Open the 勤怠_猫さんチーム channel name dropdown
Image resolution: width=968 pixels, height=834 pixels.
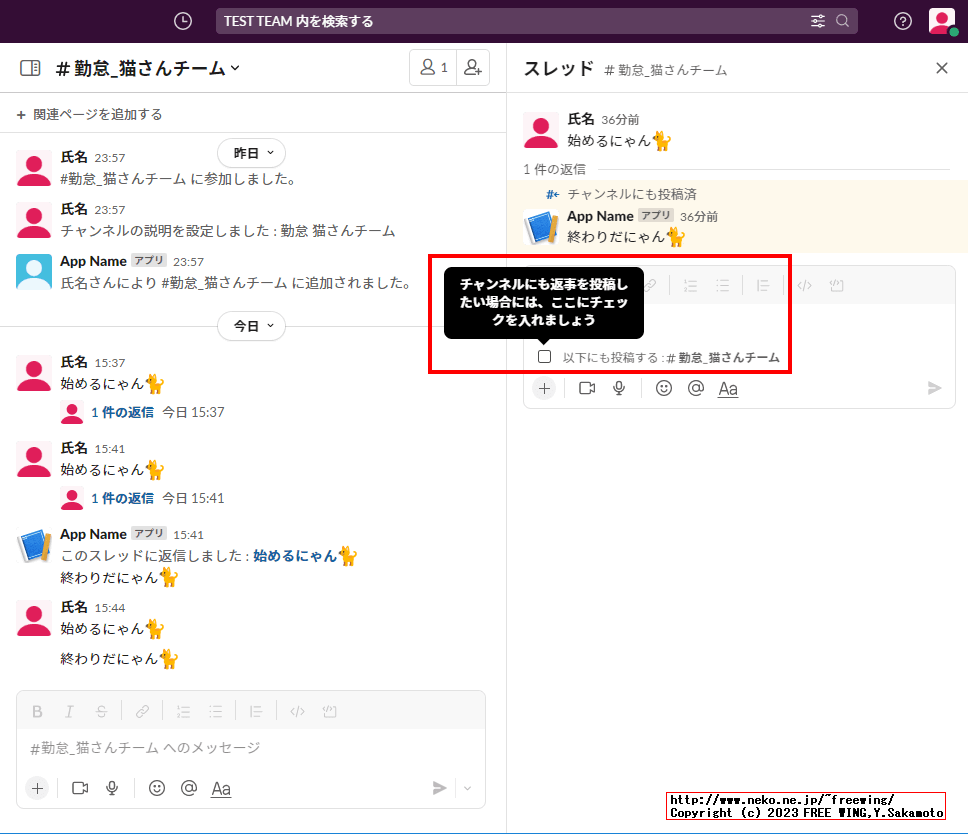pos(146,67)
